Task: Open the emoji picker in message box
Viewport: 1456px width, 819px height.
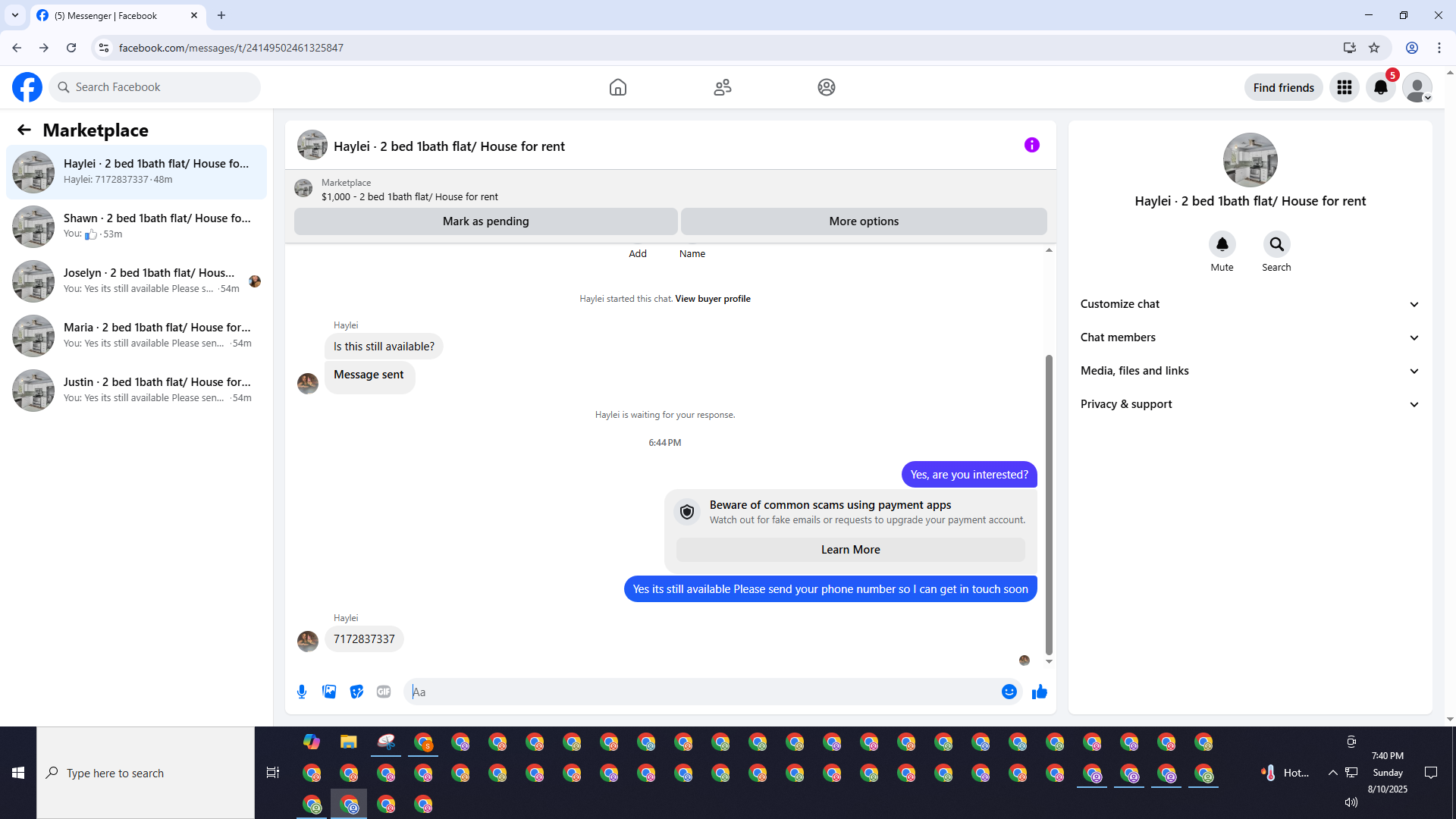Action: coord(1009,692)
